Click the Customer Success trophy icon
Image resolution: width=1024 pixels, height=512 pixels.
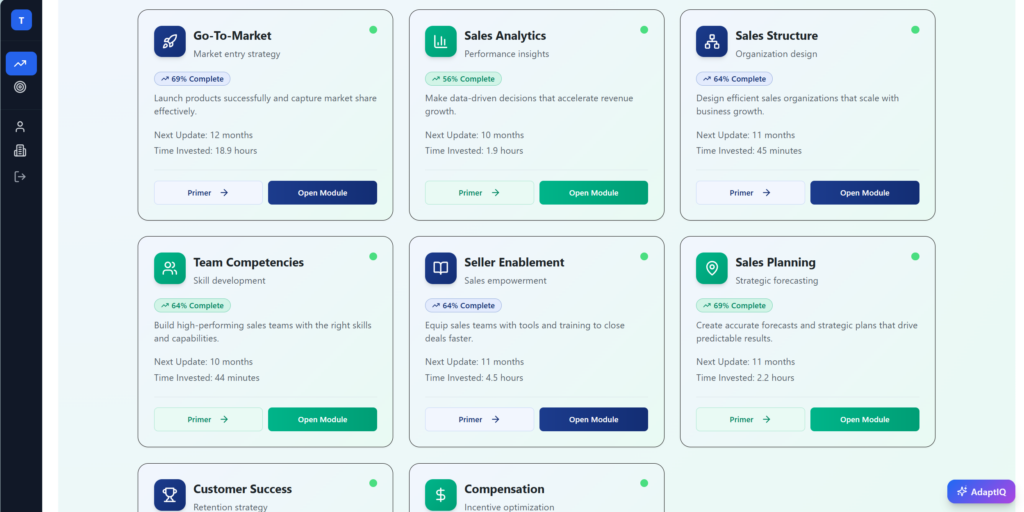click(170, 495)
